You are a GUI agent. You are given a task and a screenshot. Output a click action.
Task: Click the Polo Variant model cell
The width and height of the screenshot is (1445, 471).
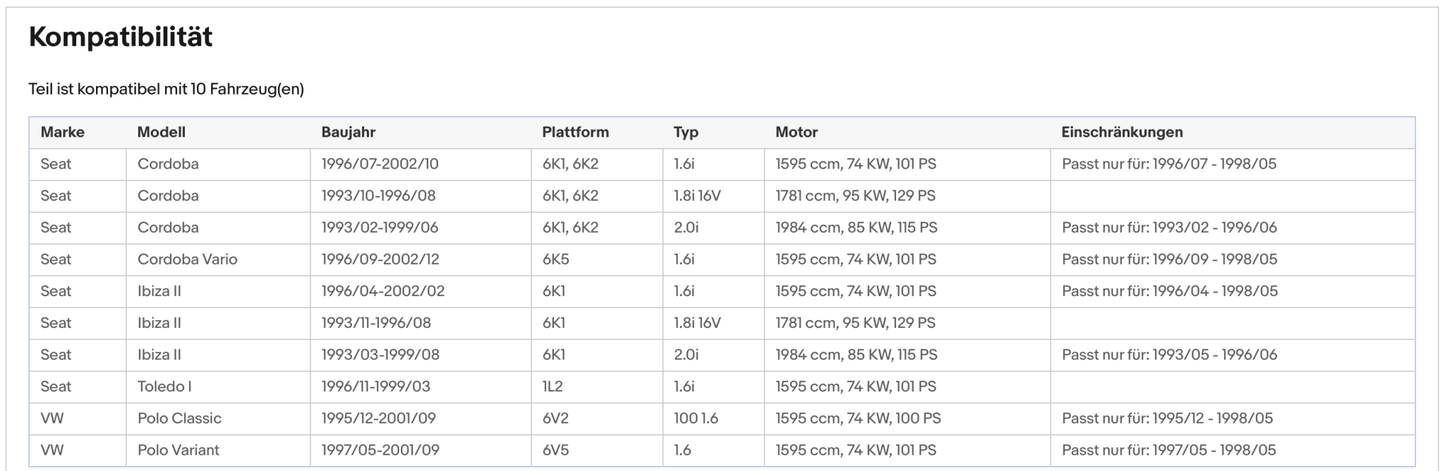[x=178, y=450]
